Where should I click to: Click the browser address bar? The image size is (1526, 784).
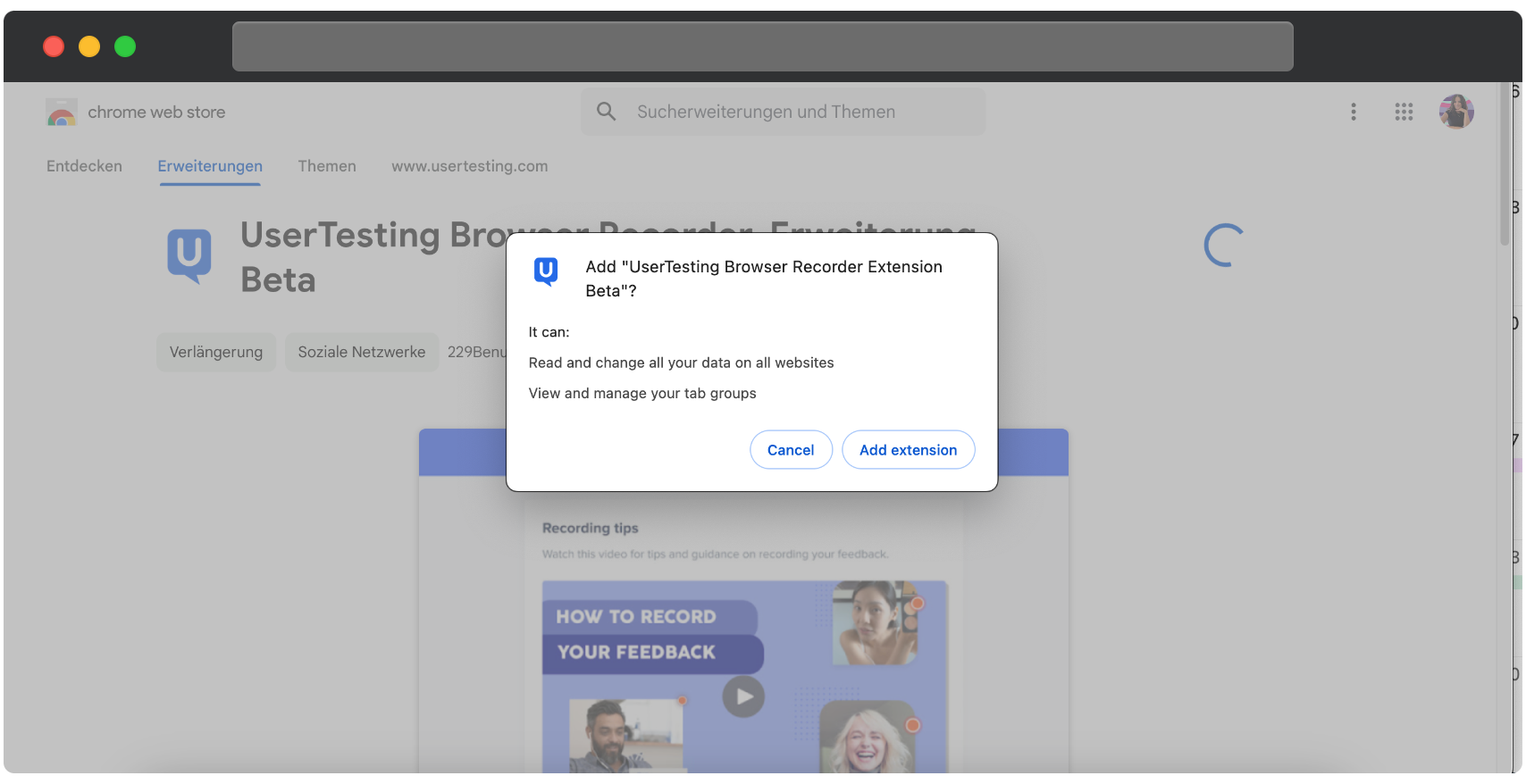click(x=762, y=46)
